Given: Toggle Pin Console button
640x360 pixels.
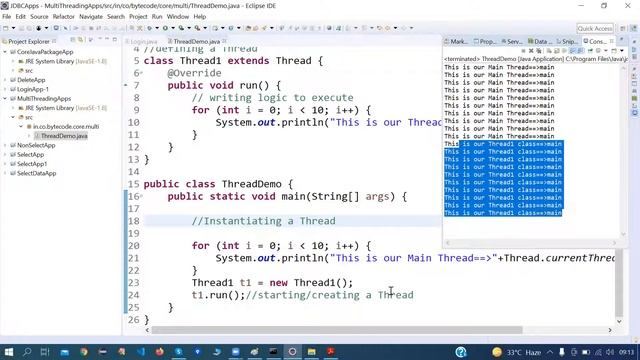Looking at the screenshot, I should 591,51.
